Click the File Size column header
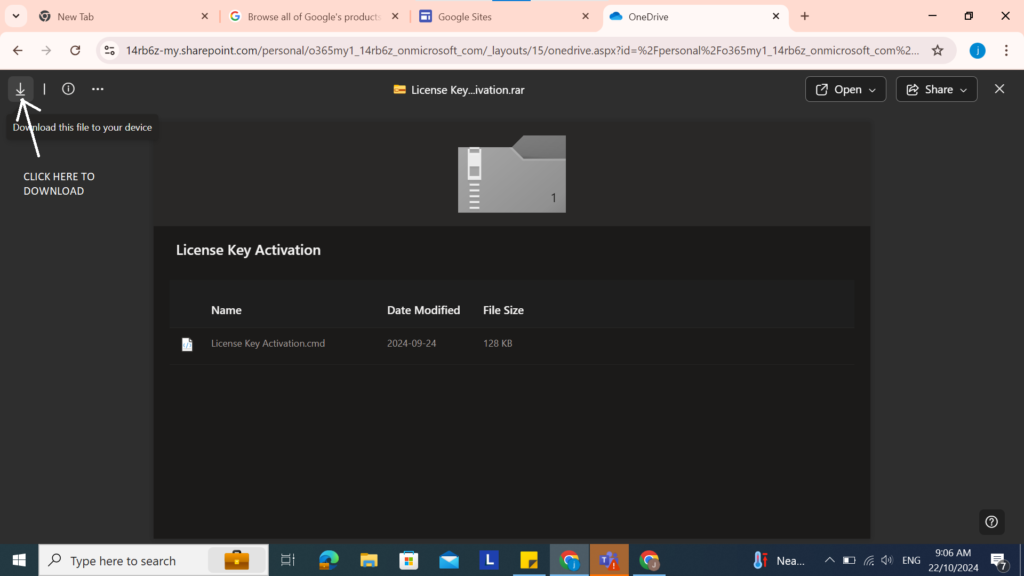This screenshot has height=576, width=1024. (503, 310)
